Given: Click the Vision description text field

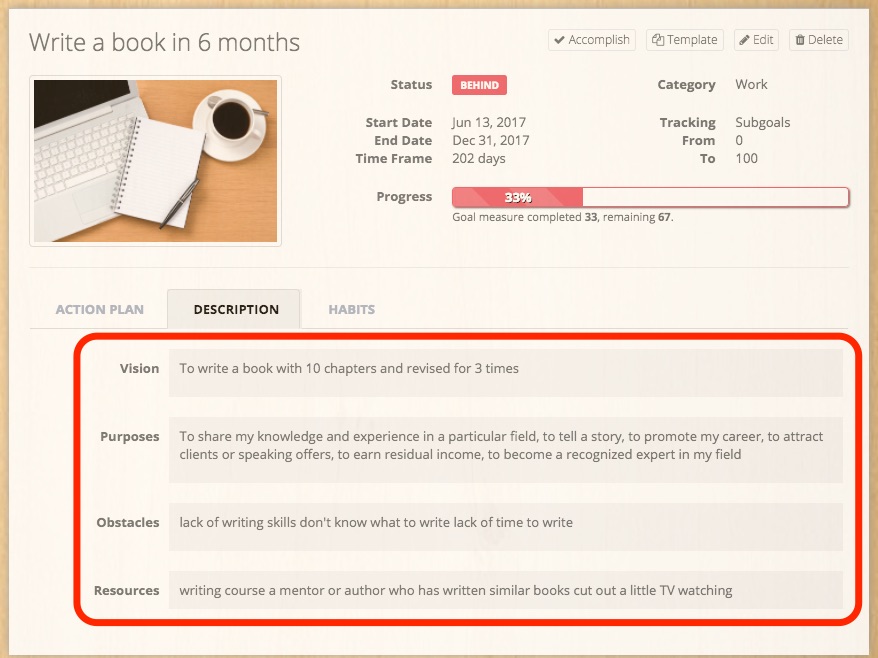Looking at the screenshot, I should click(505, 369).
